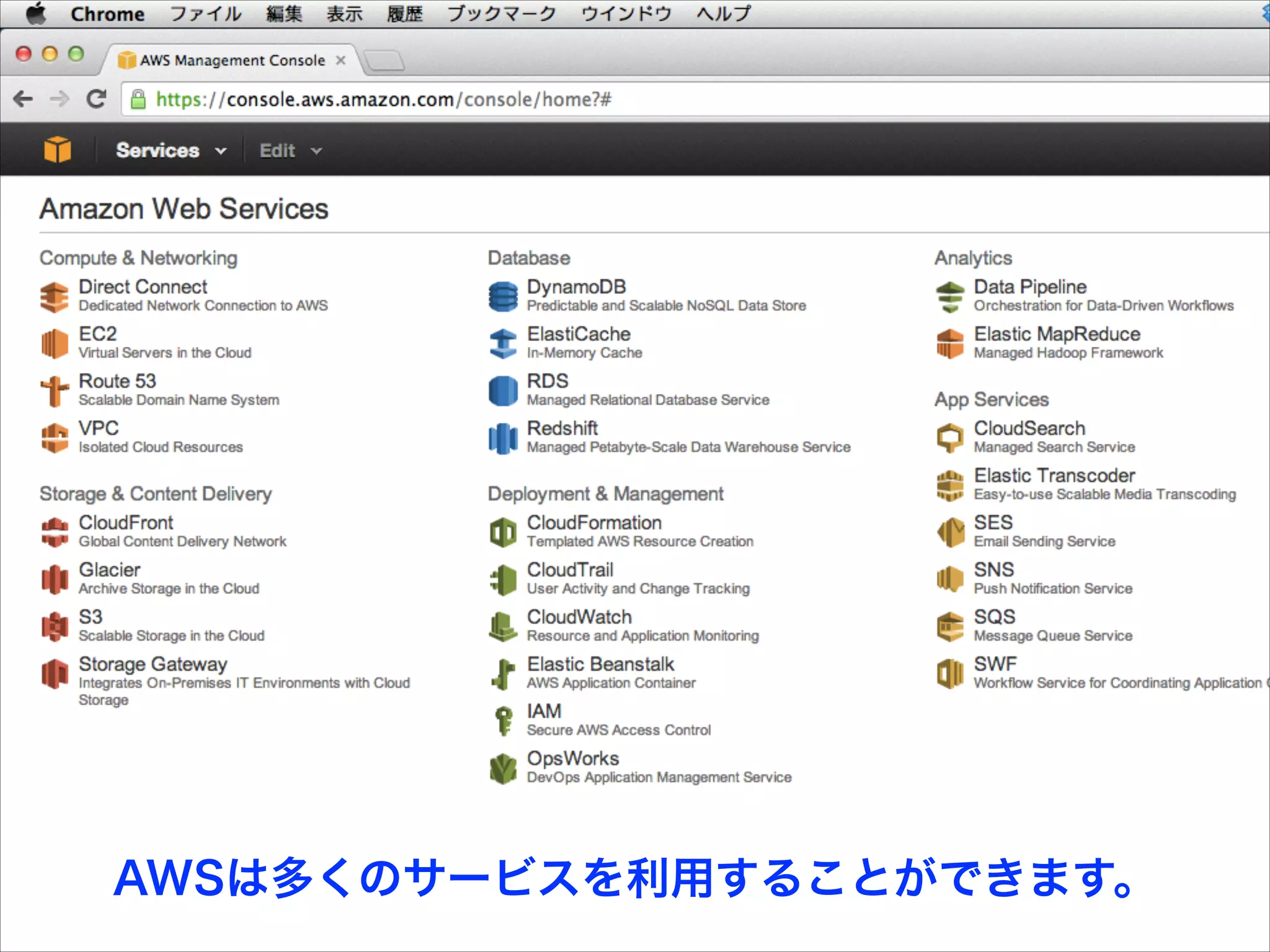Open the ブックマーク menu
Viewport: 1270px width, 952px height.
pyautogui.click(x=502, y=14)
